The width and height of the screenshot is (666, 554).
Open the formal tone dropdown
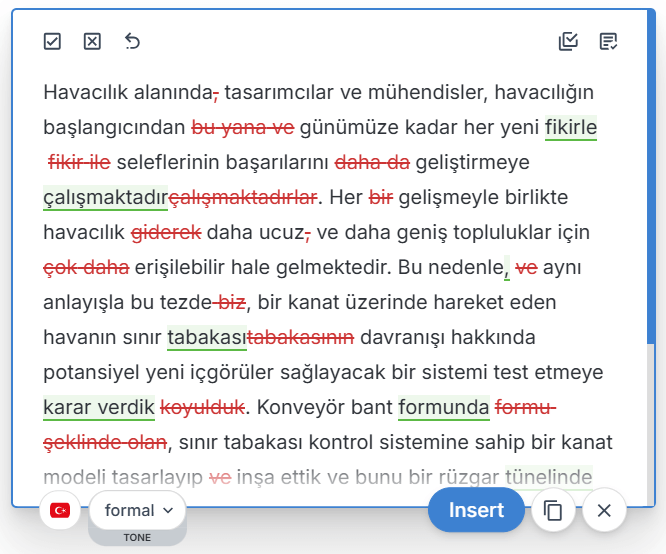[138, 510]
